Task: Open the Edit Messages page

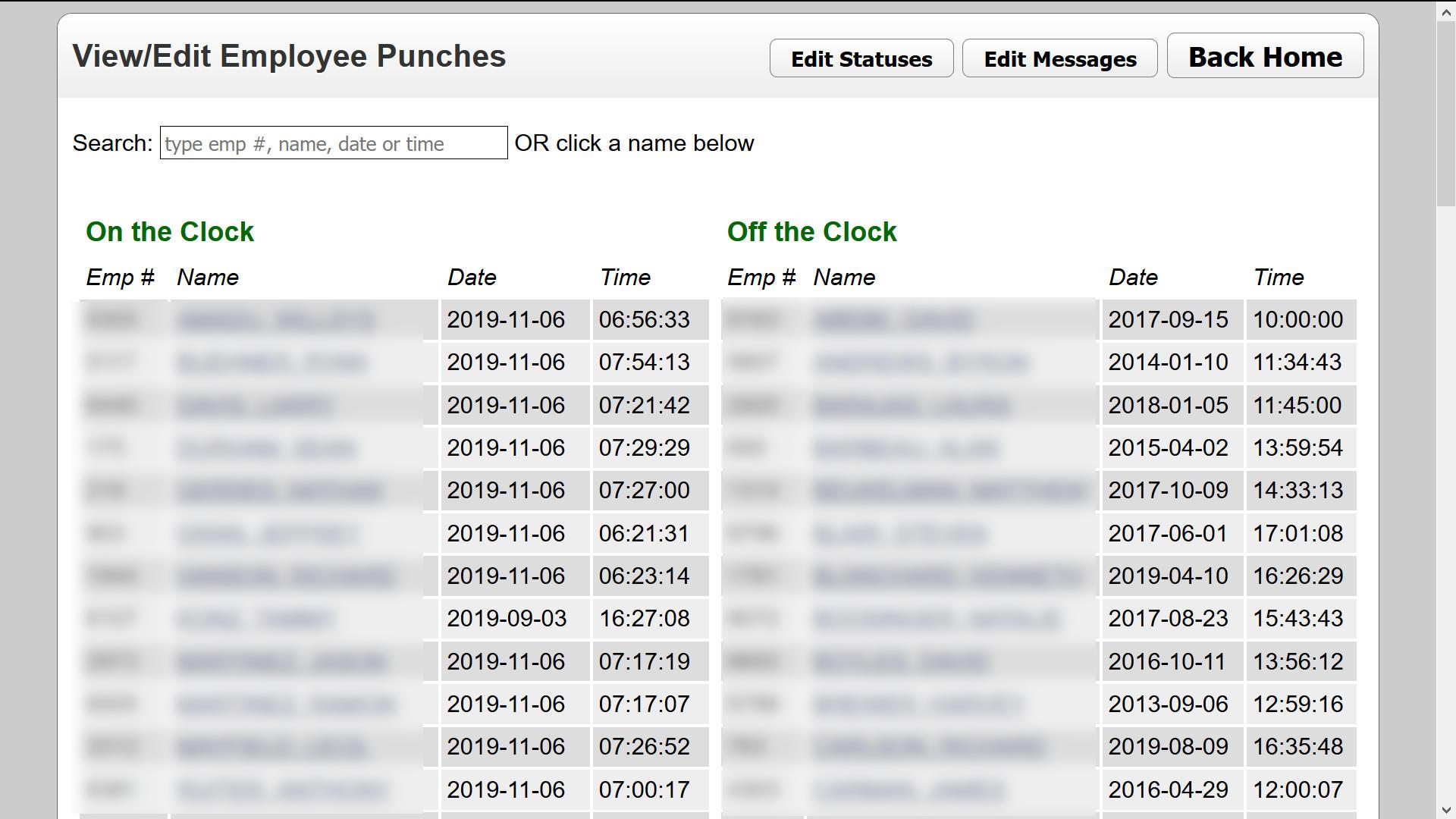Action: click(1059, 58)
